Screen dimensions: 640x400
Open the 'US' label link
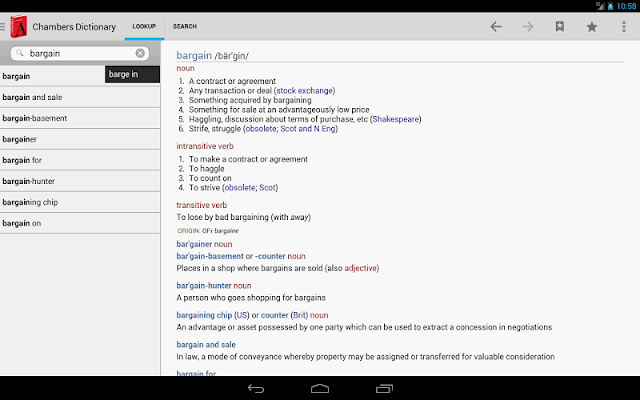(242, 315)
